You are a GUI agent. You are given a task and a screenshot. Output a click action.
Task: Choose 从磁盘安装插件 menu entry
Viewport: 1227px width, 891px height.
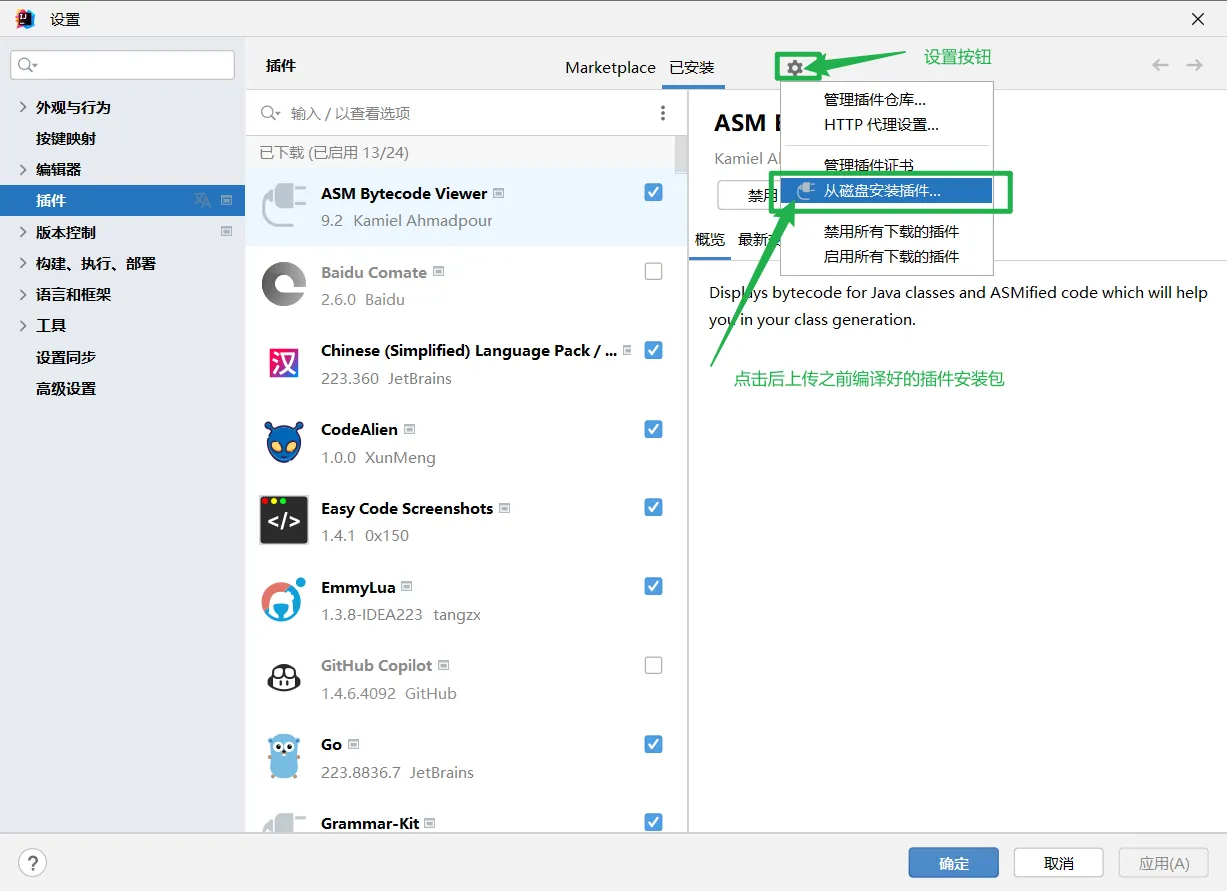886,191
